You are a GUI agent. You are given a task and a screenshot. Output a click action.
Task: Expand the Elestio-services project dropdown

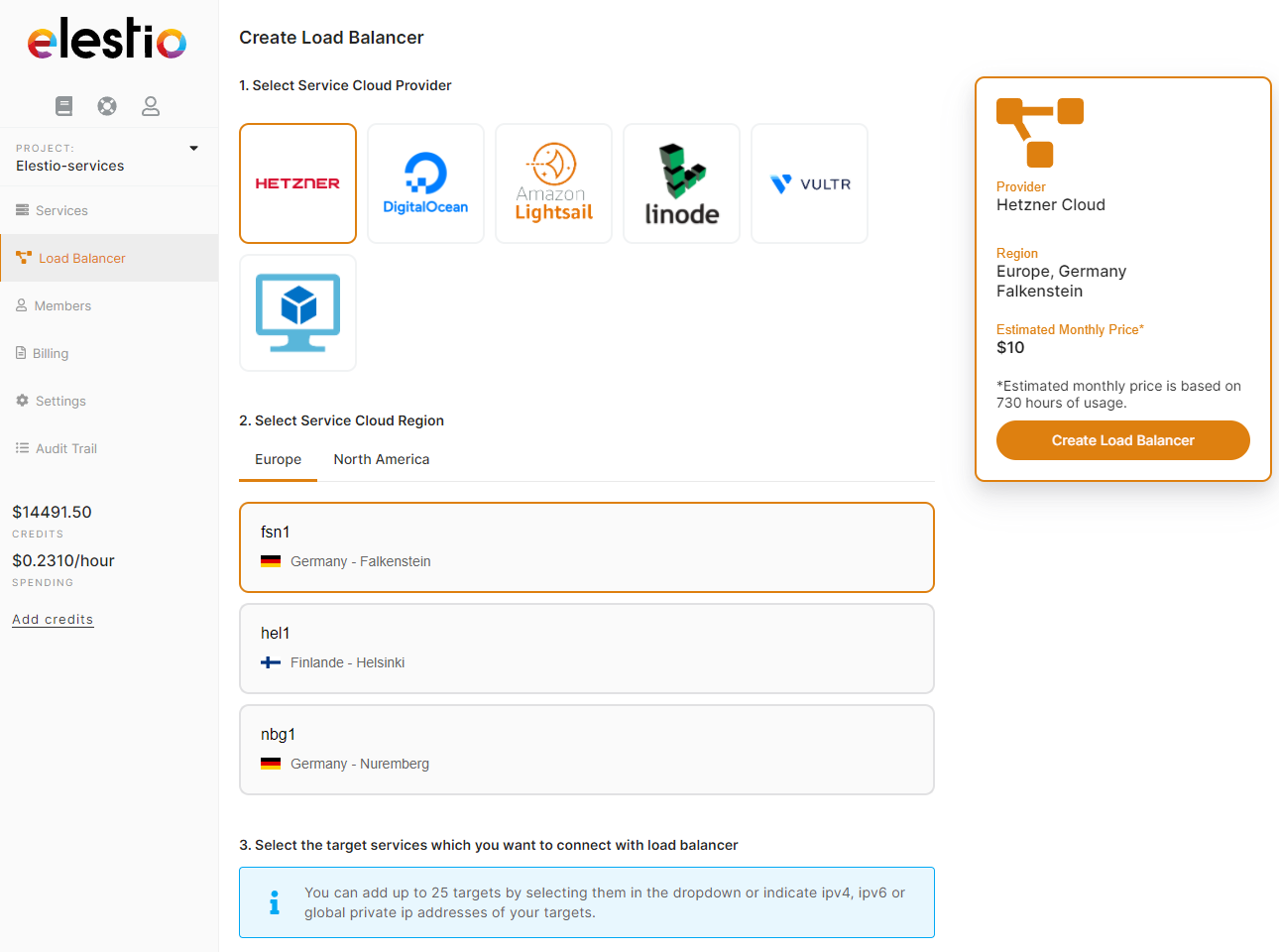click(194, 149)
